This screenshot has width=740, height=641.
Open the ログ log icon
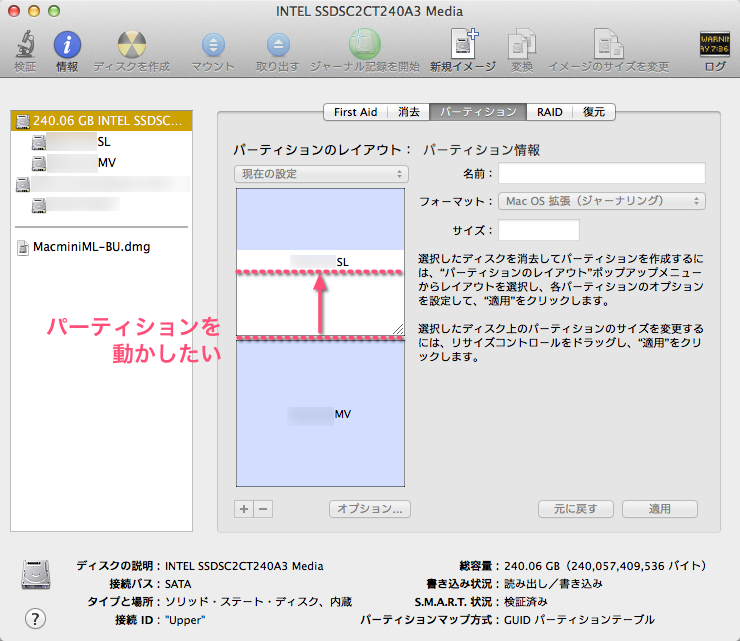tap(715, 44)
